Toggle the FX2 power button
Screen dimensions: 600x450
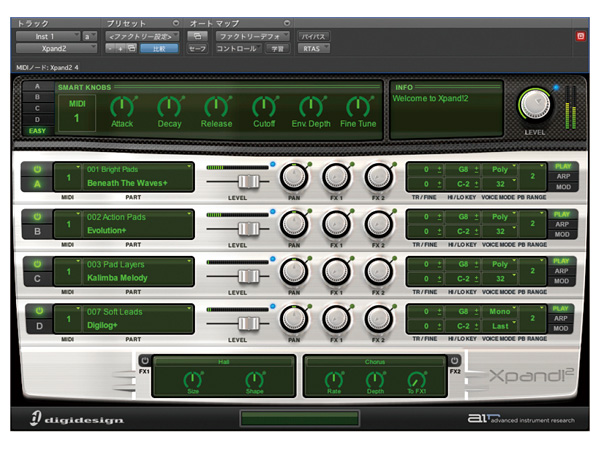click(x=454, y=361)
